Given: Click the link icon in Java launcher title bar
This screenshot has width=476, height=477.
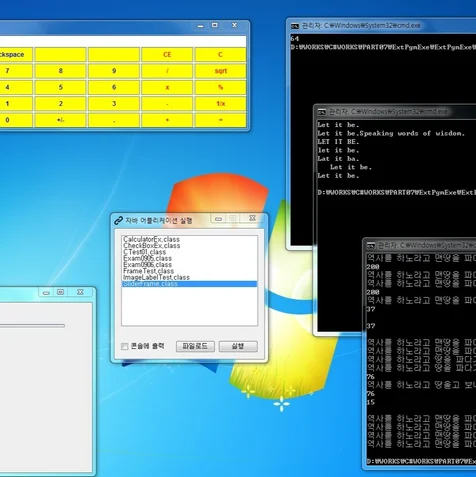Looking at the screenshot, I should point(118,220).
